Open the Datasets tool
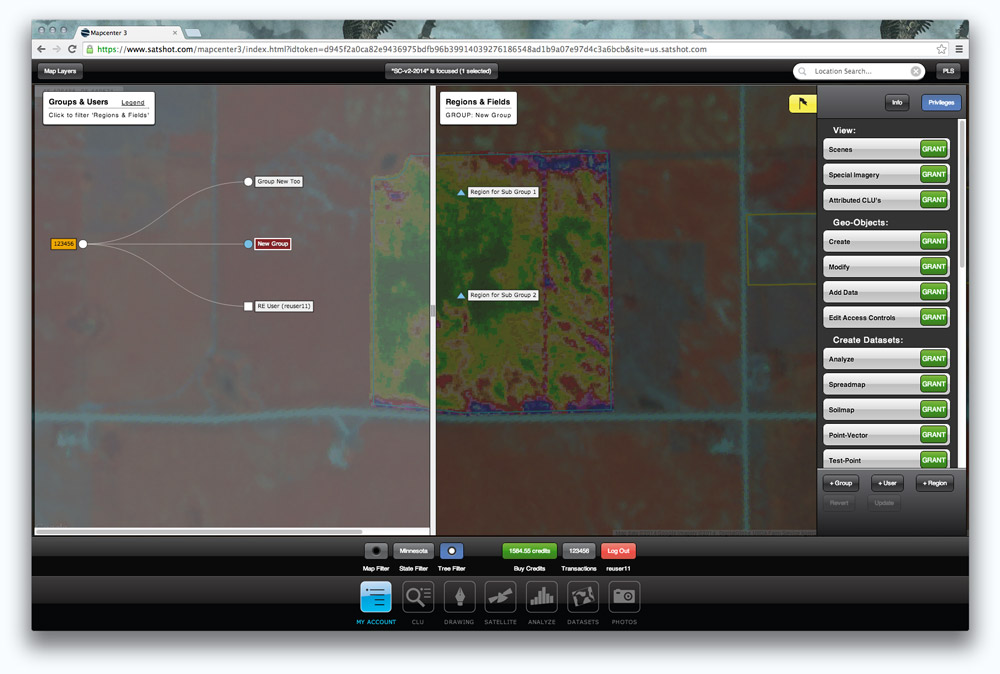The height and width of the screenshot is (674, 1000). pos(583,597)
